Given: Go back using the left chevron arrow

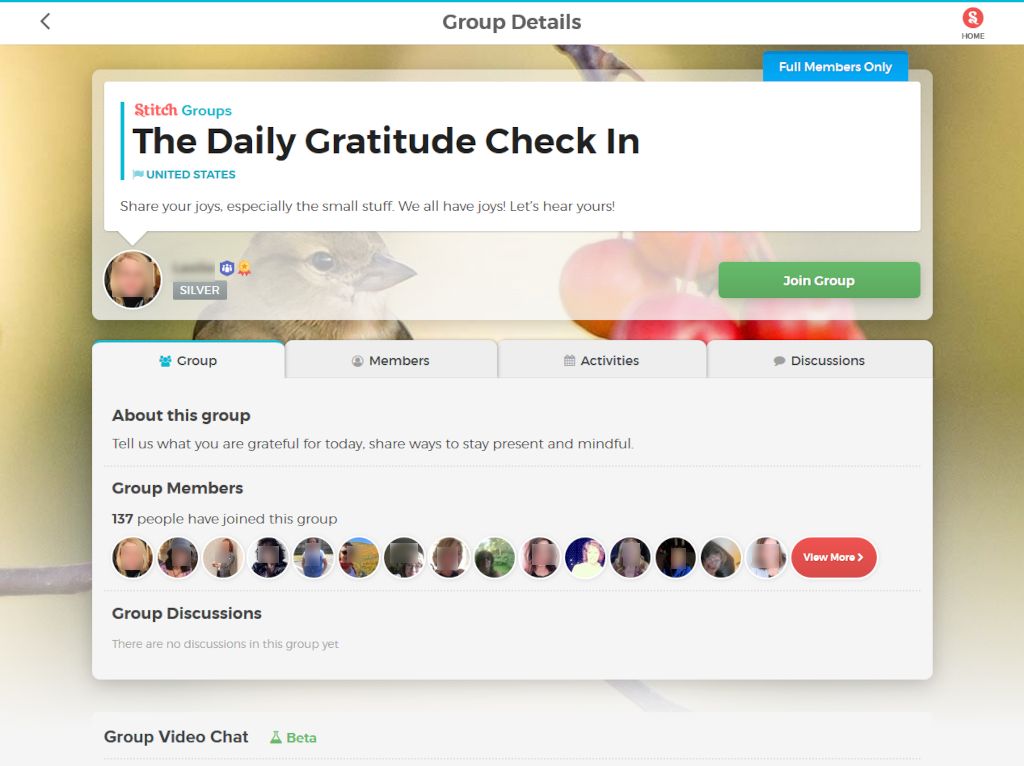Looking at the screenshot, I should click(x=45, y=22).
